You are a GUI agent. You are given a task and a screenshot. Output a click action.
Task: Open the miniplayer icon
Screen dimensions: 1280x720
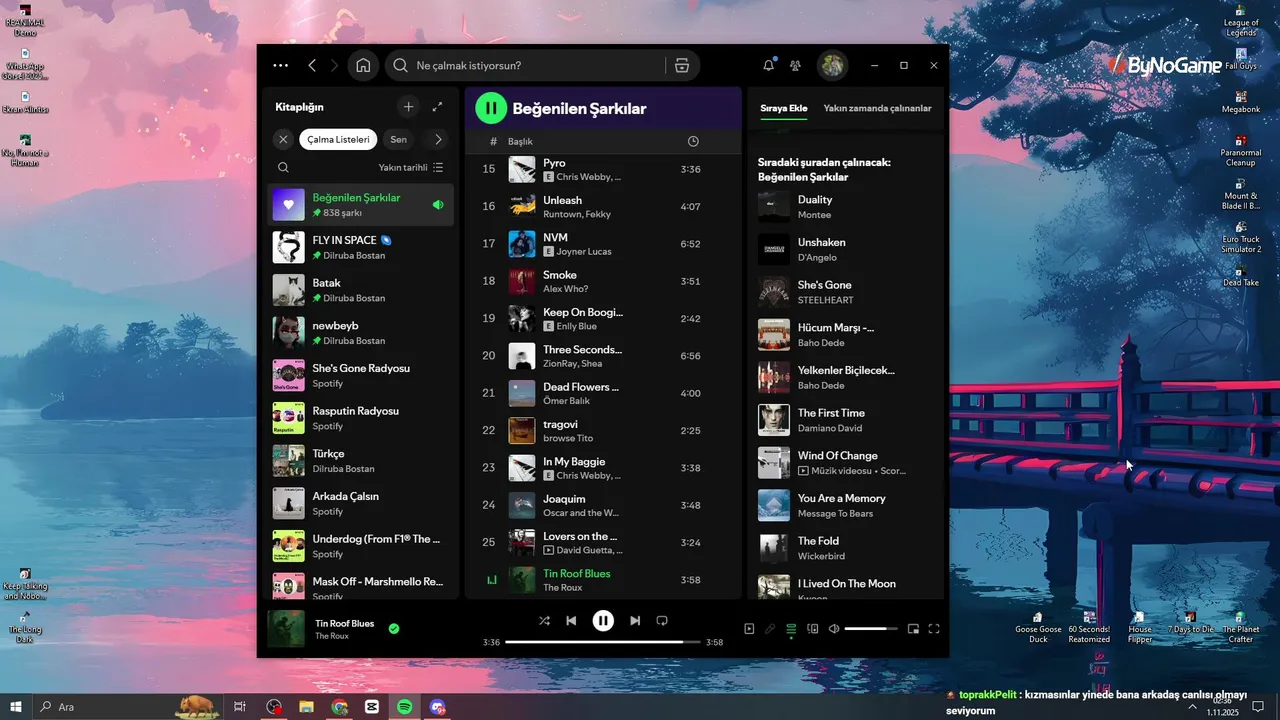[913, 628]
